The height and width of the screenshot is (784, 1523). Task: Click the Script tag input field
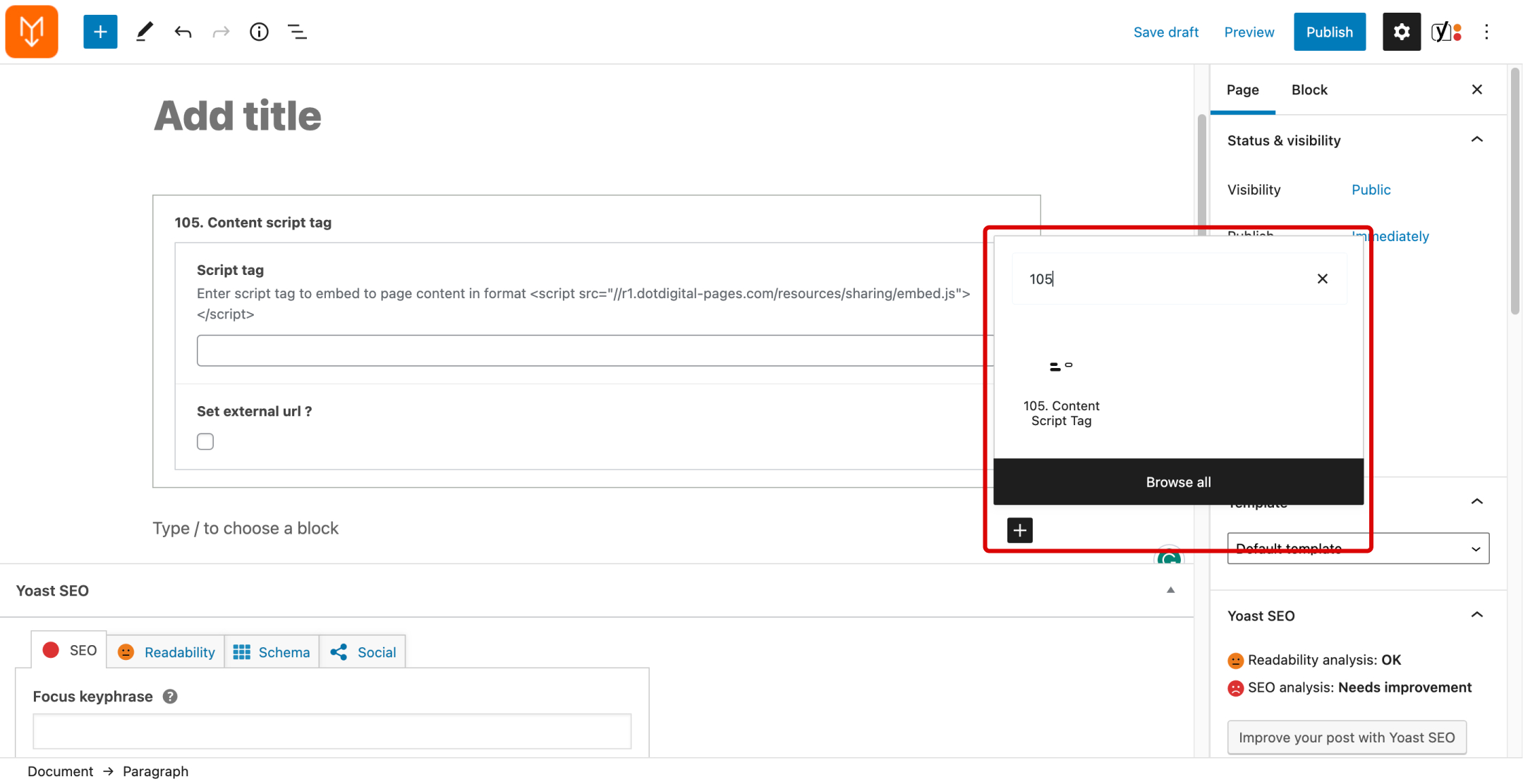tap(595, 350)
